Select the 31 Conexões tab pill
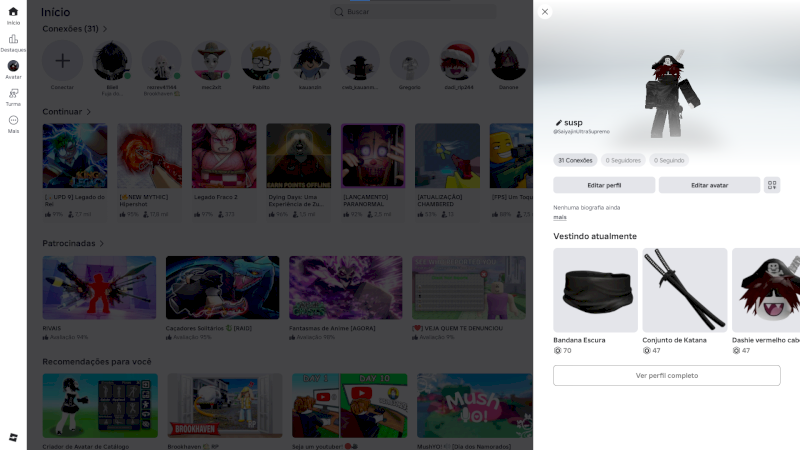 (x=575, y=160)
